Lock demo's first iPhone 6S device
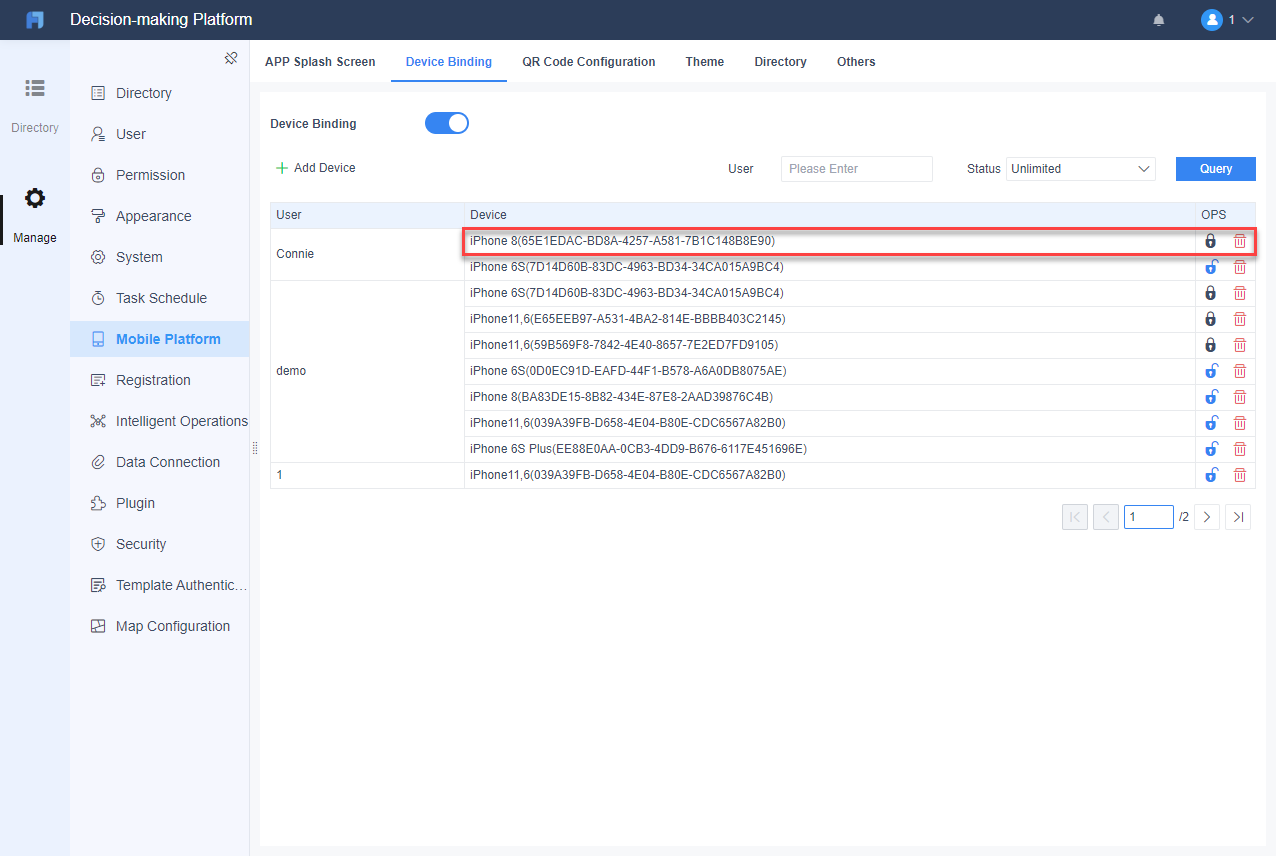Screen dimensions: 1276x856 click(1210, 292)
